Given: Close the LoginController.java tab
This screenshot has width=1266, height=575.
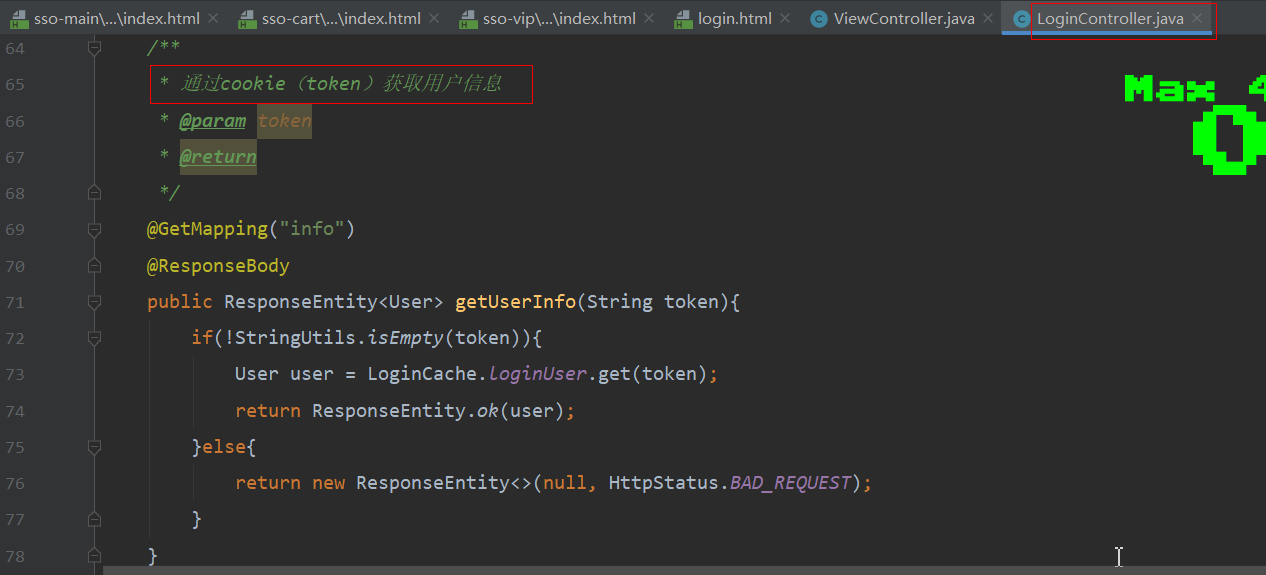Looking at the screenshot, I should [x=1196, y=19].
